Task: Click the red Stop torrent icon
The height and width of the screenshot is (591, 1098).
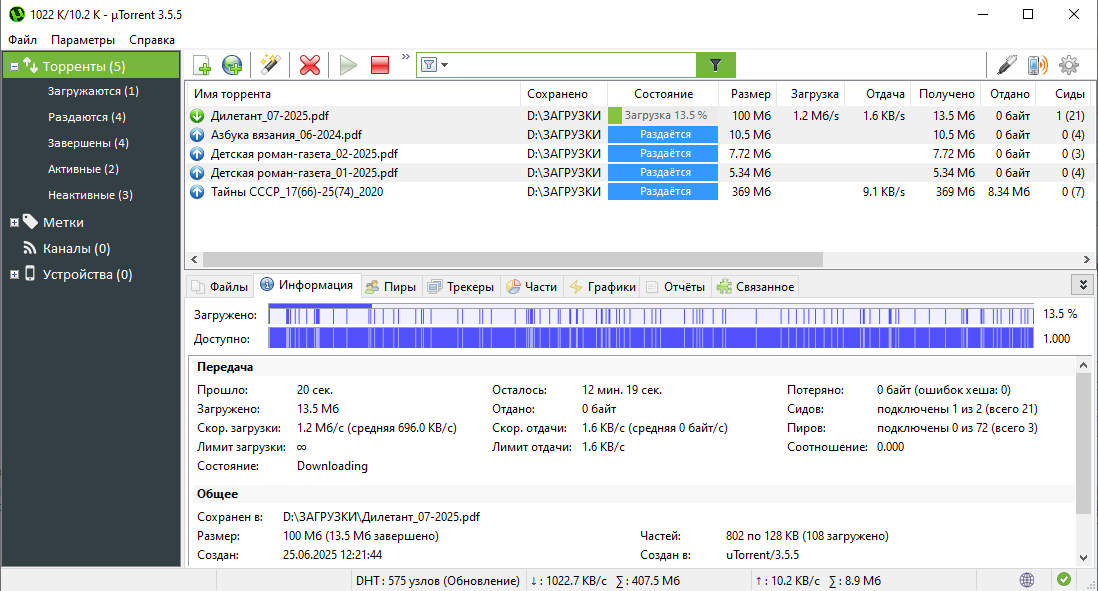Action: click(x=380, y=65)
